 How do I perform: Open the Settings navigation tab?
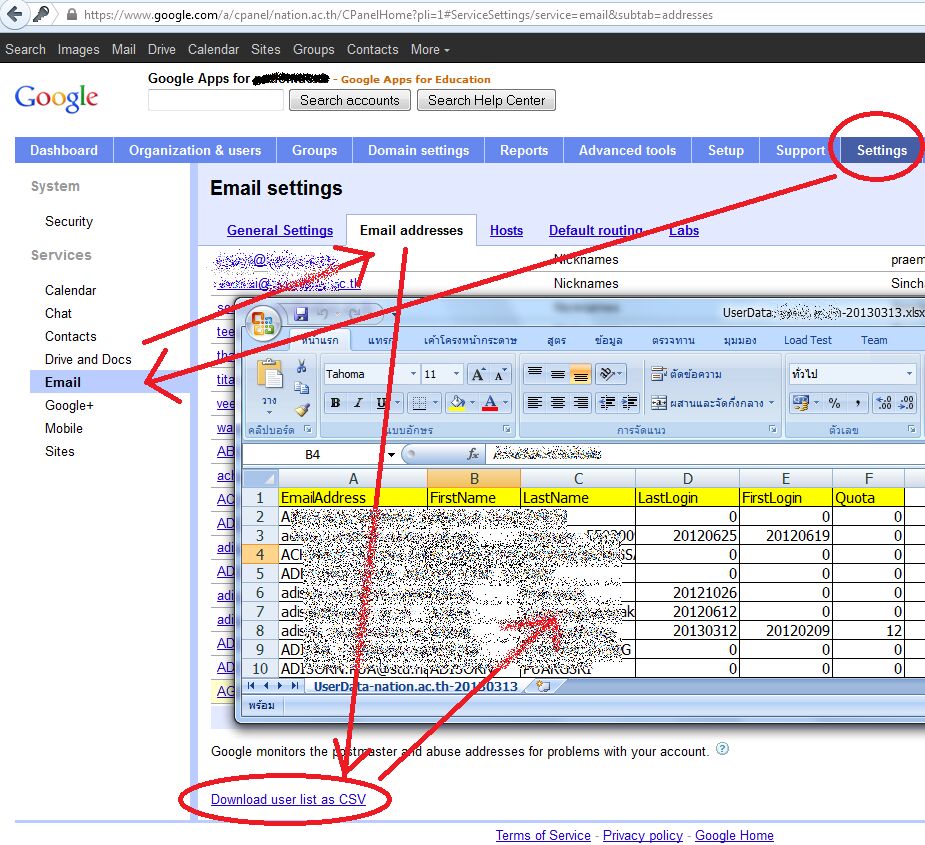click(881, 150)
